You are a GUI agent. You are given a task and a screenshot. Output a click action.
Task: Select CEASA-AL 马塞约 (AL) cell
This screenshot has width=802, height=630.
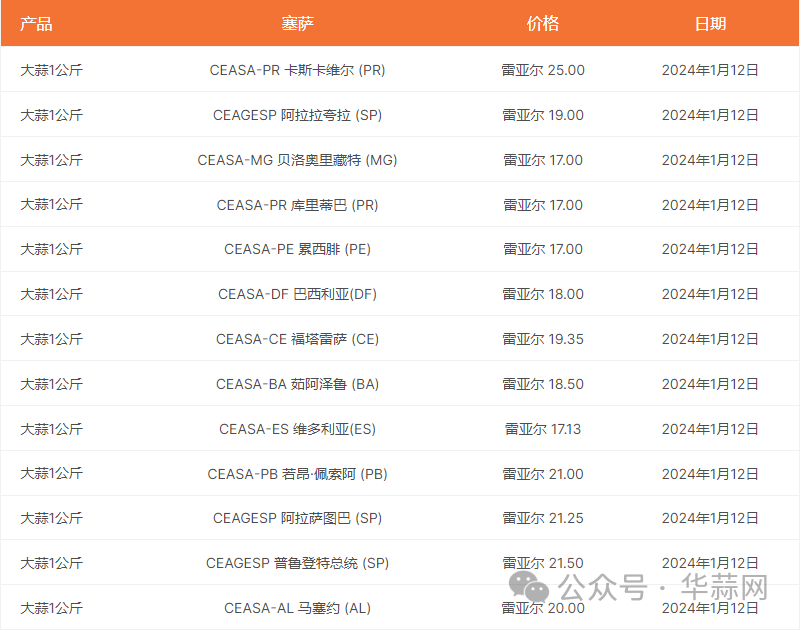pos(297,608)
